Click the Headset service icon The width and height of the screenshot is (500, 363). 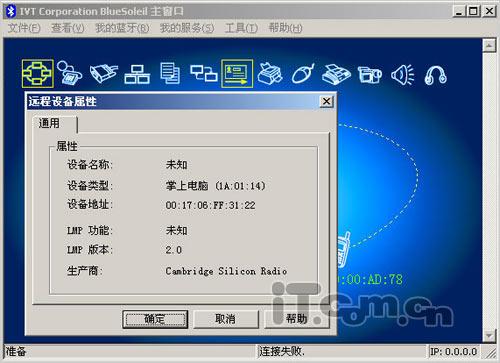click(436, 75)
